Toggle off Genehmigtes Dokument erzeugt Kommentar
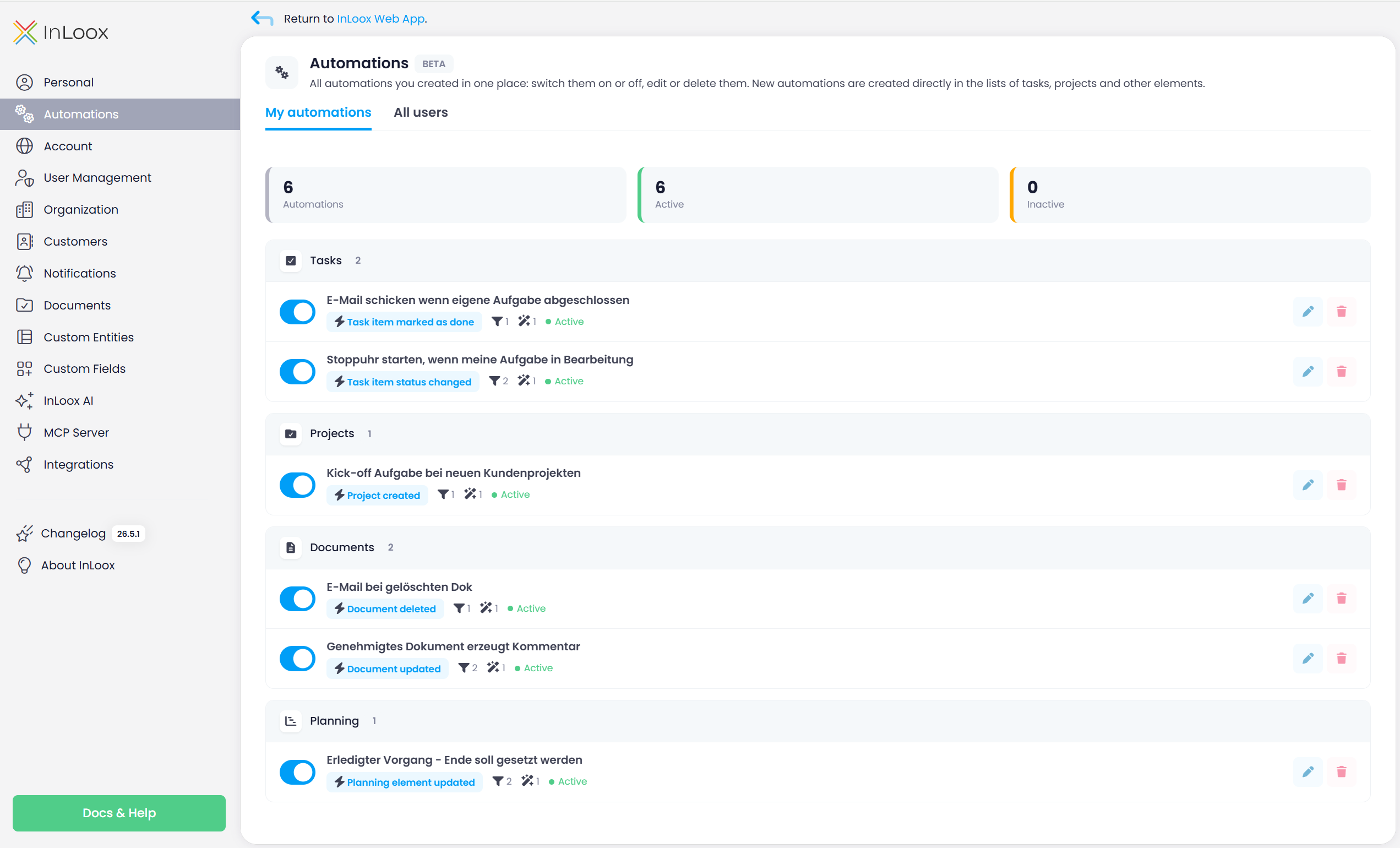This screenshot has width=1400, height=848. (297, 658)
